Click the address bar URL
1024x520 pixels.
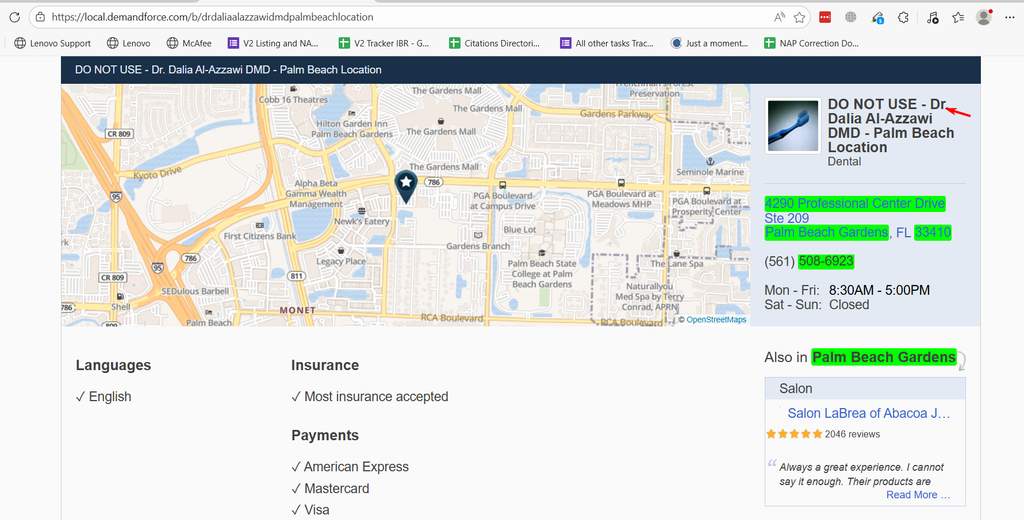click(x=212, y=17)
